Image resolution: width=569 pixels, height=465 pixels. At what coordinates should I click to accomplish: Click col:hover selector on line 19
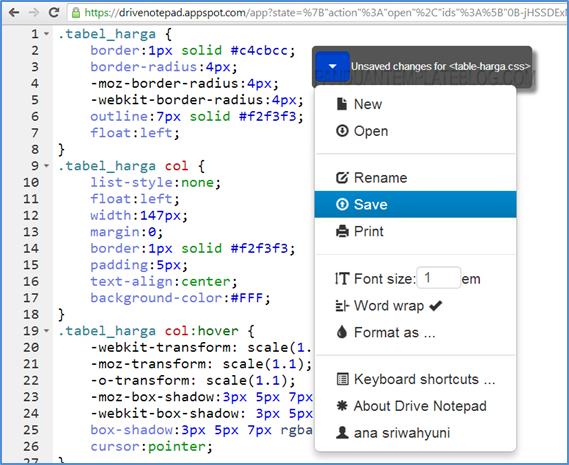[x=201, y=331]
